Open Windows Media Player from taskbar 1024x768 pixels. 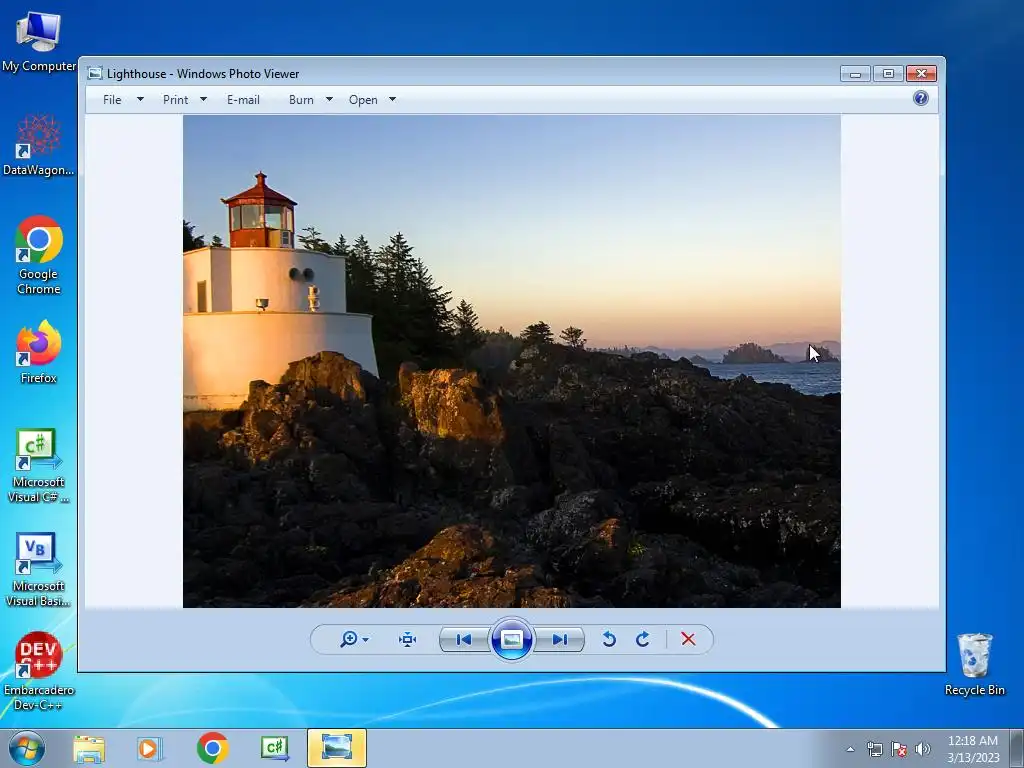[x=149, y=749]
